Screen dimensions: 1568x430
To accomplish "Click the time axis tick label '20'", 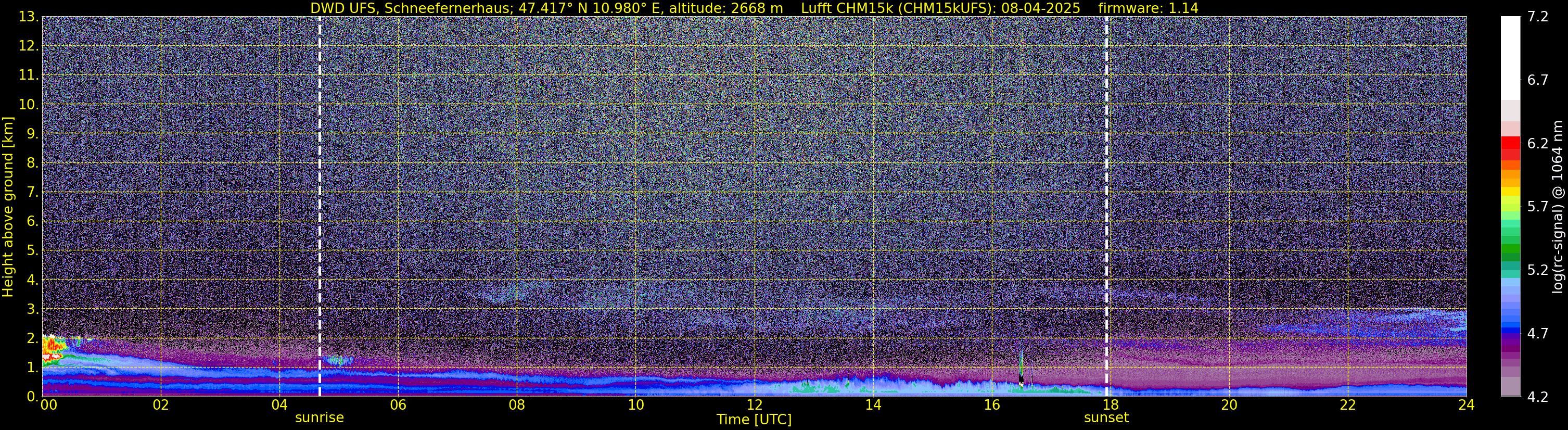I will point(1229,405).
